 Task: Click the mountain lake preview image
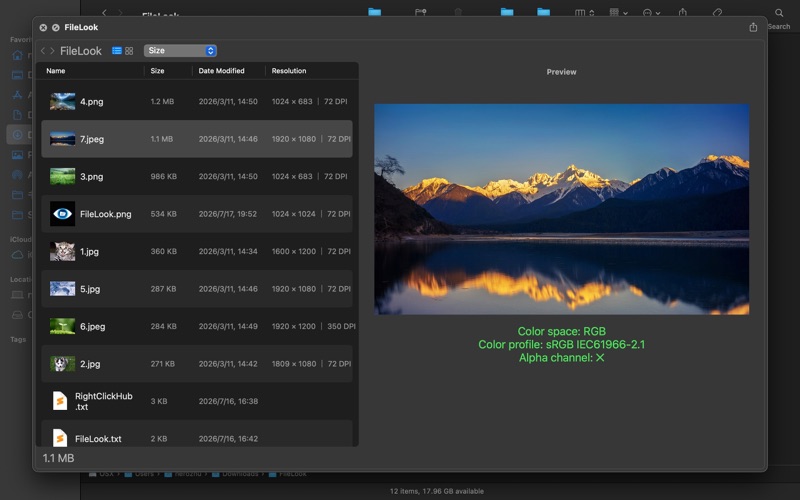561,209
